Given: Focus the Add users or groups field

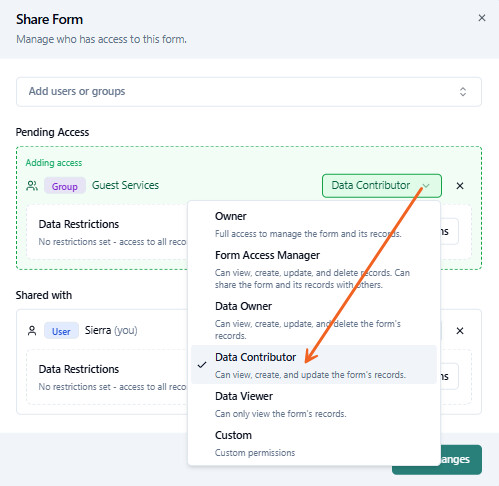Looking at the screenshot, I should coord(249,92).
